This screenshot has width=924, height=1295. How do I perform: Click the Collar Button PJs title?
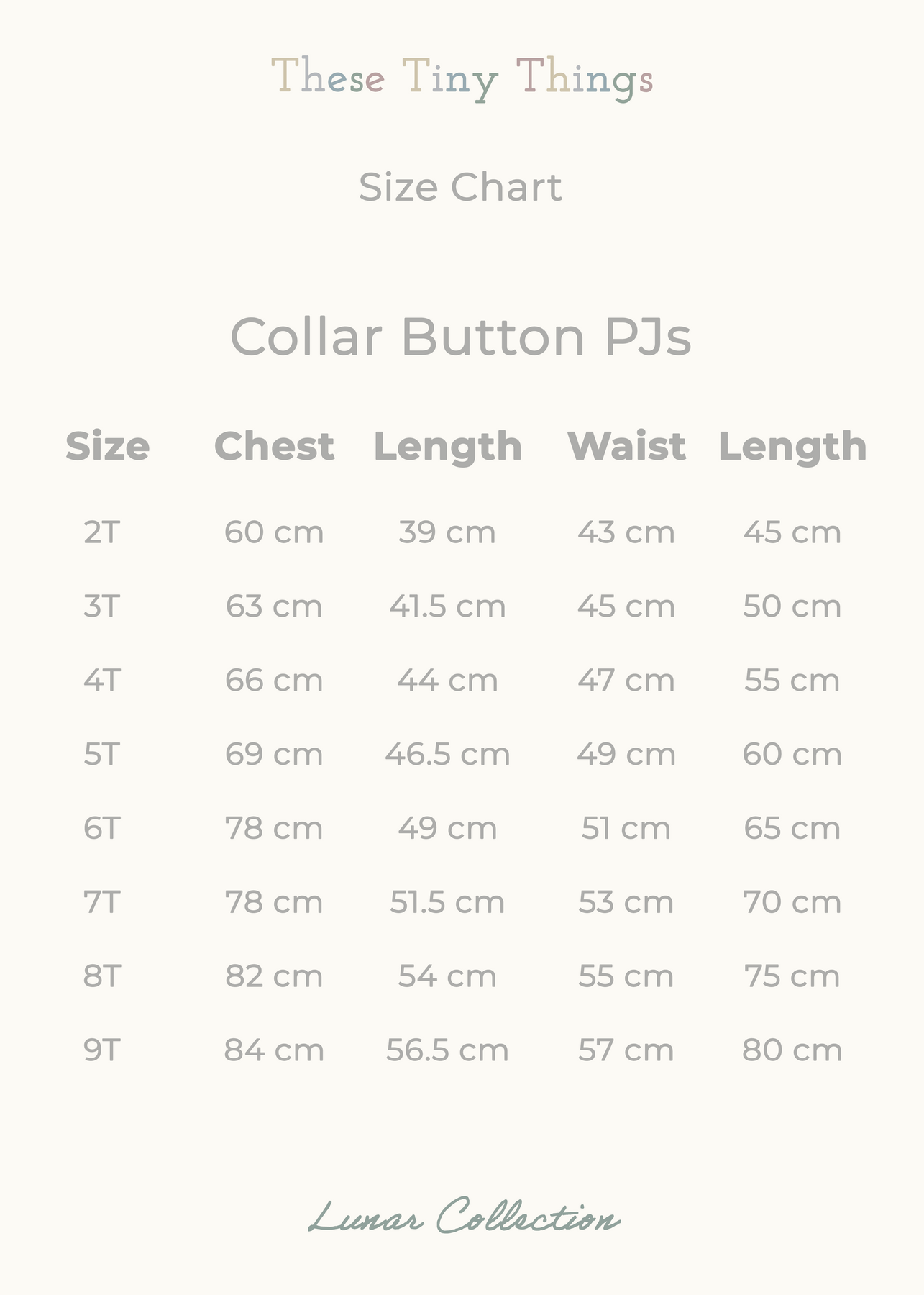click(460, 337)
